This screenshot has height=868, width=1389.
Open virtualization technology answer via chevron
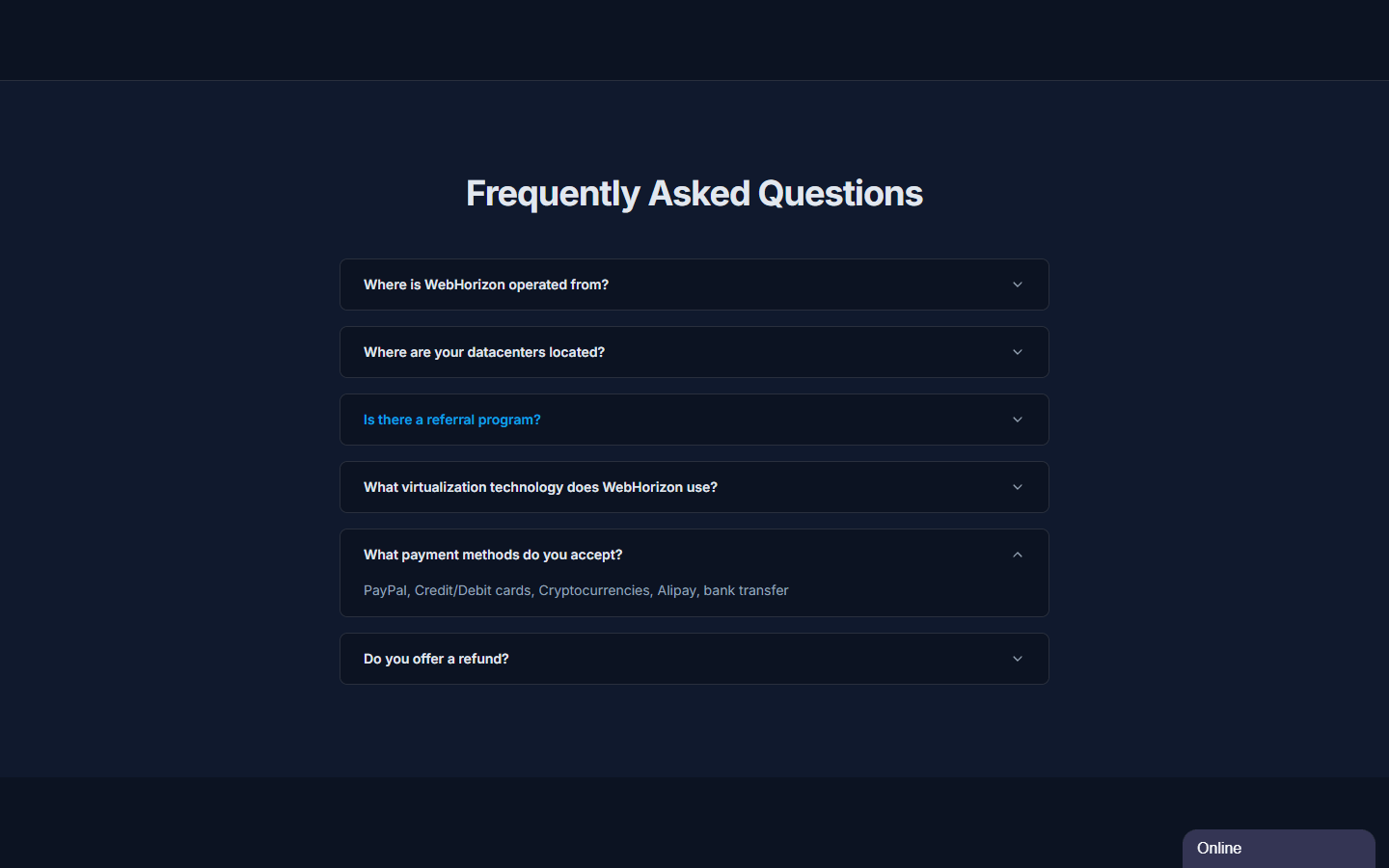point(1018,487)
